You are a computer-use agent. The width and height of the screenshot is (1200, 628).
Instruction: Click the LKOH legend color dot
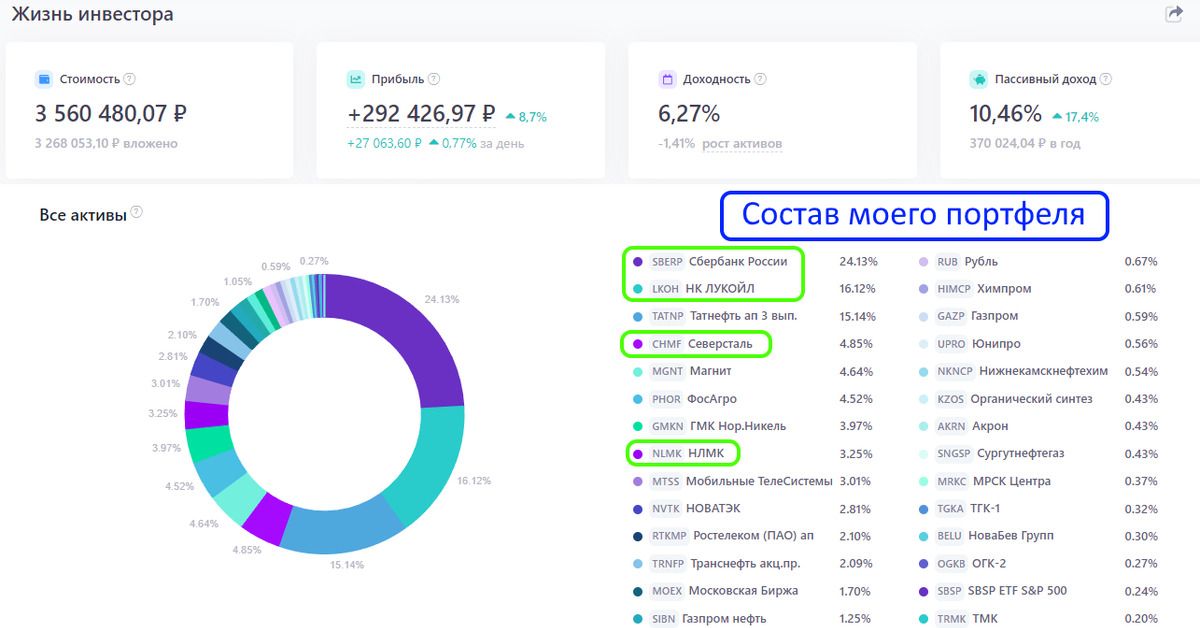637,289
